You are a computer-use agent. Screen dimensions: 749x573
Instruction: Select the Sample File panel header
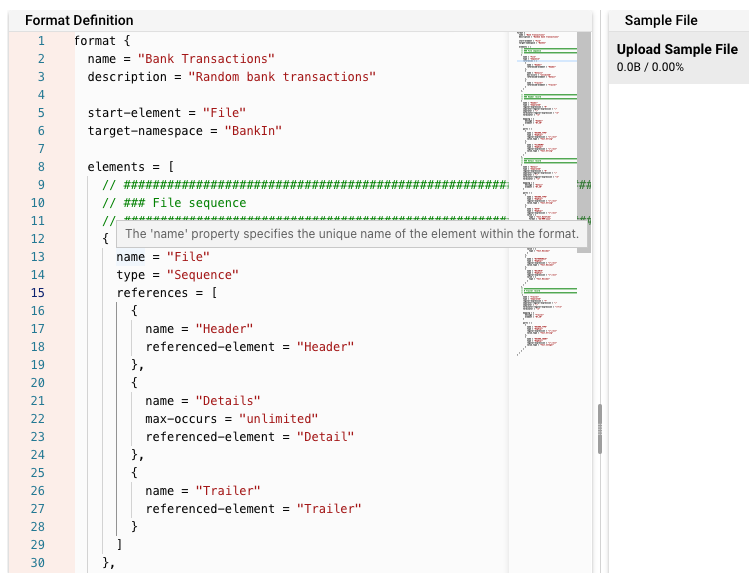point(660,20)
